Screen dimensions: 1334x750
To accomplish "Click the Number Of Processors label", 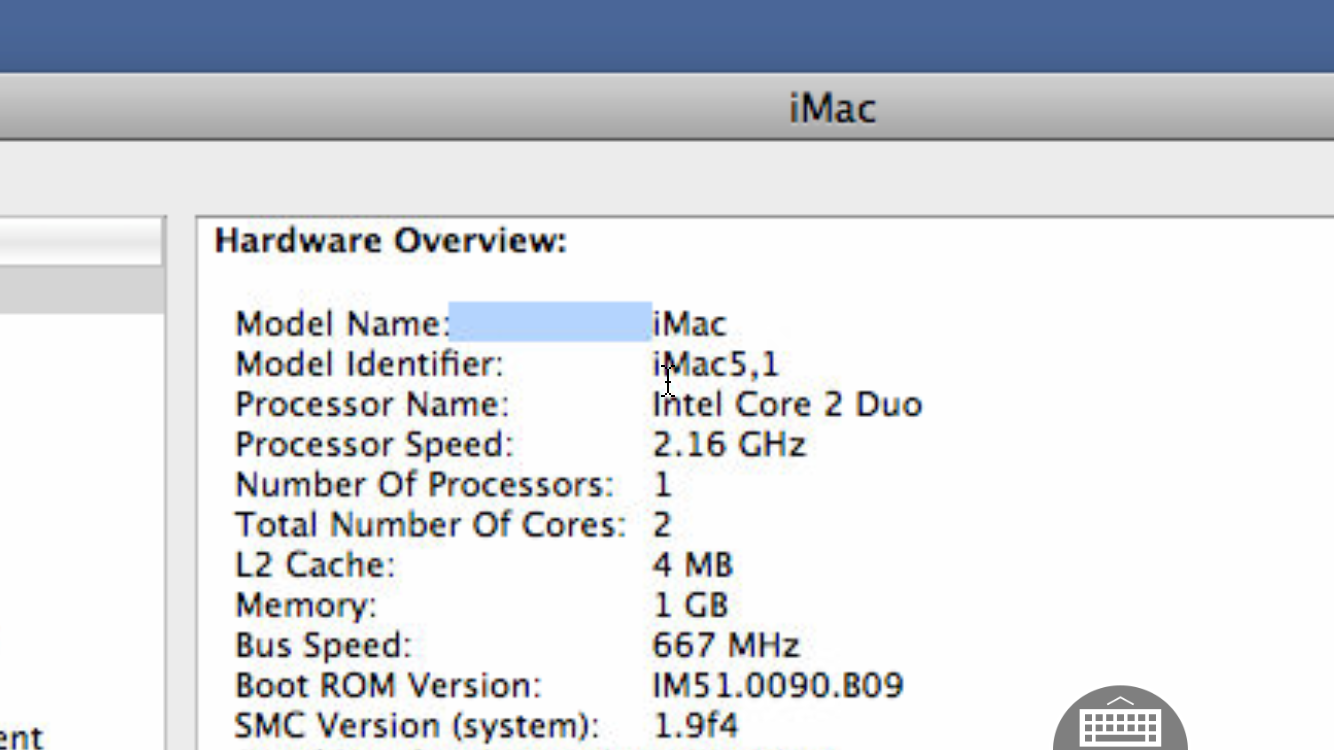I will coord(424,485).
